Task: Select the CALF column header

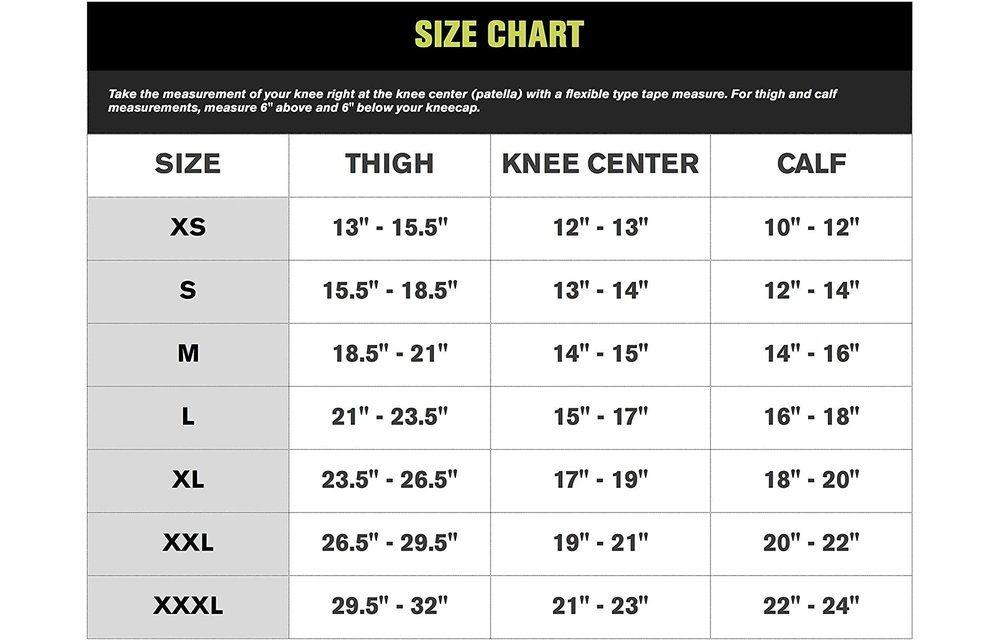Action: 811,164
